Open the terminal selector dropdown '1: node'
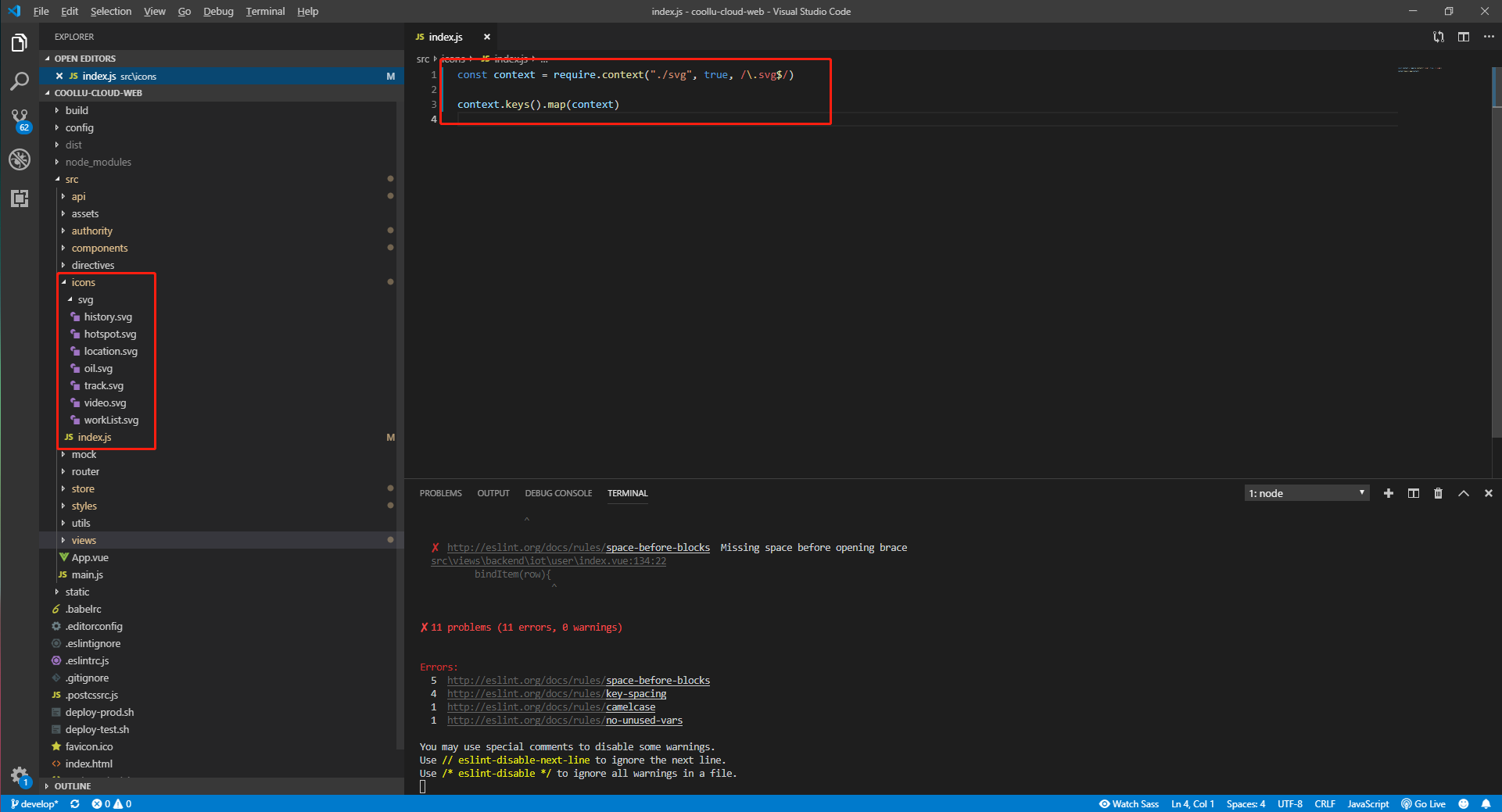This screenshot has height=812, width=1502. point(1307,493)
